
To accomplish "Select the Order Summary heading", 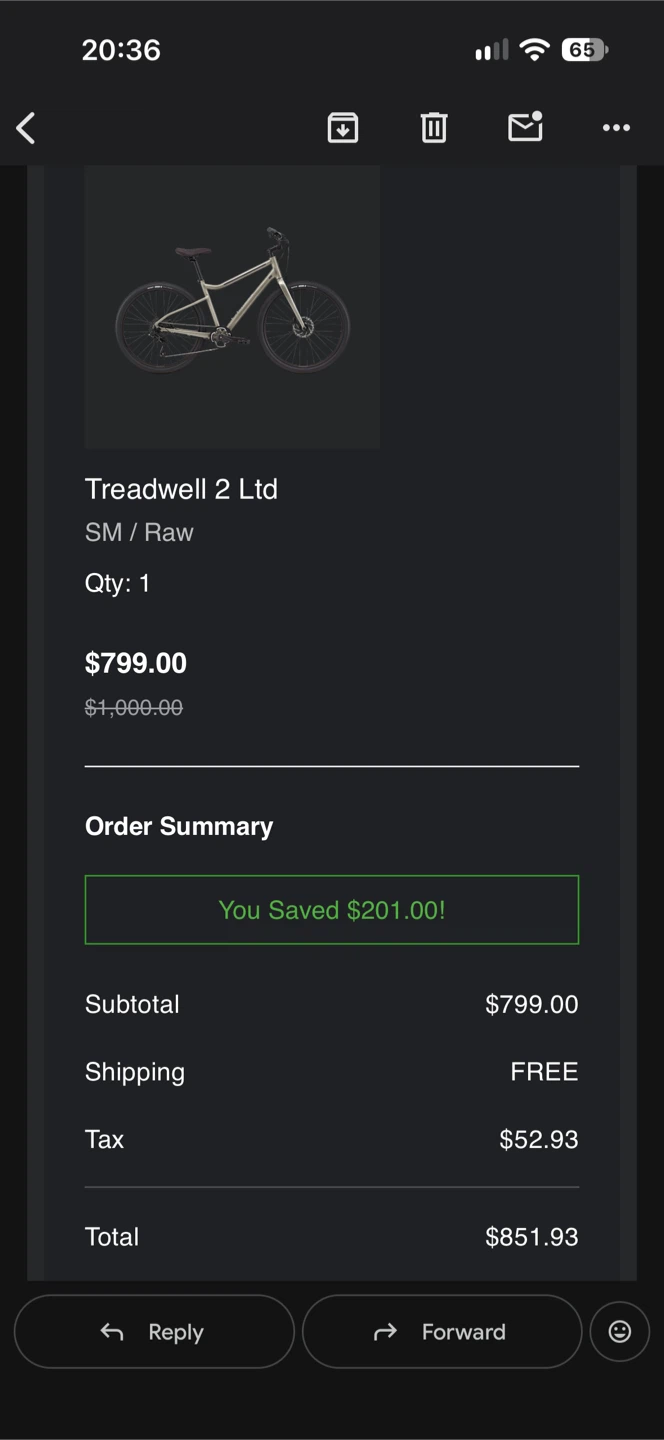I will point(179,826).
